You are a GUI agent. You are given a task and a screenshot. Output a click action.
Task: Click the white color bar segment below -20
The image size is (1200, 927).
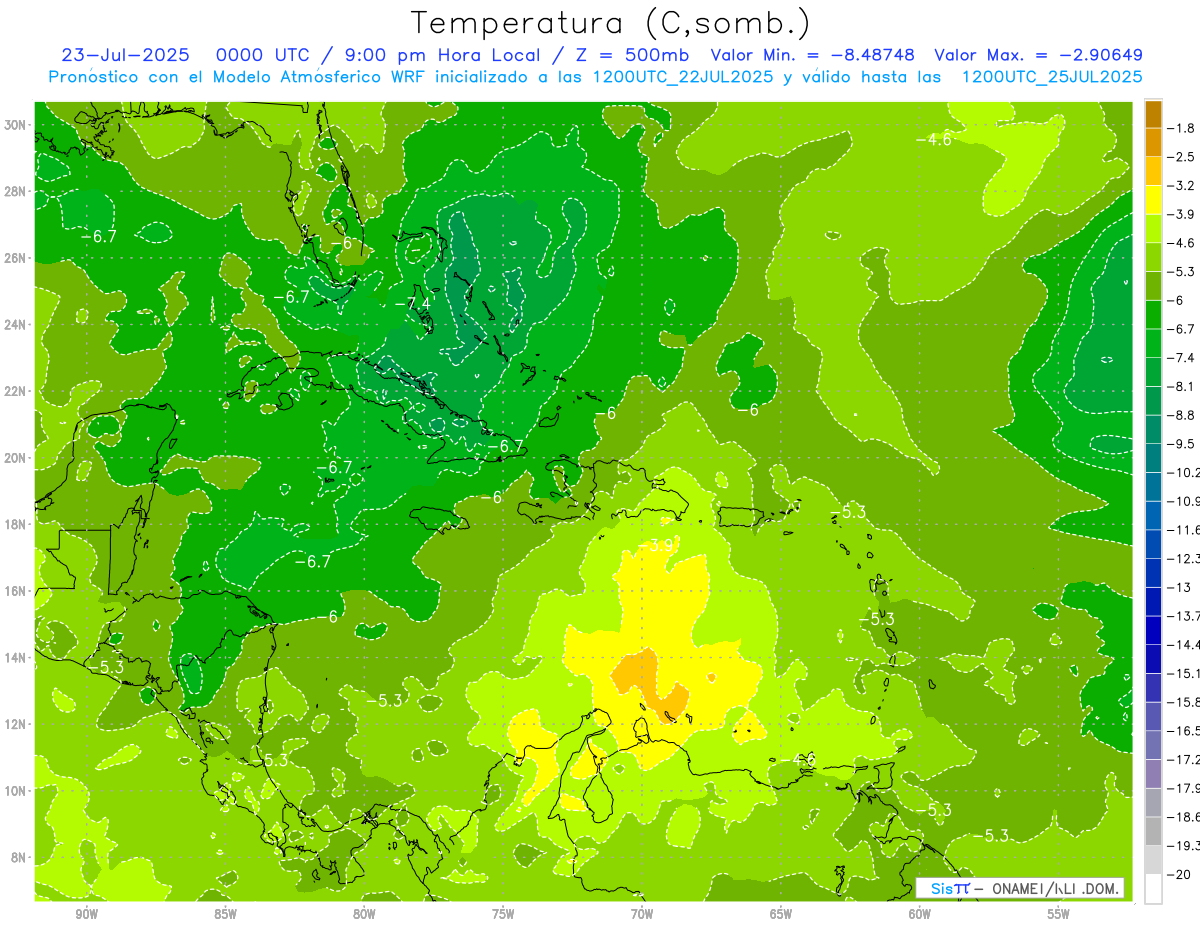pyautogui.click(x=1153, y=889)
